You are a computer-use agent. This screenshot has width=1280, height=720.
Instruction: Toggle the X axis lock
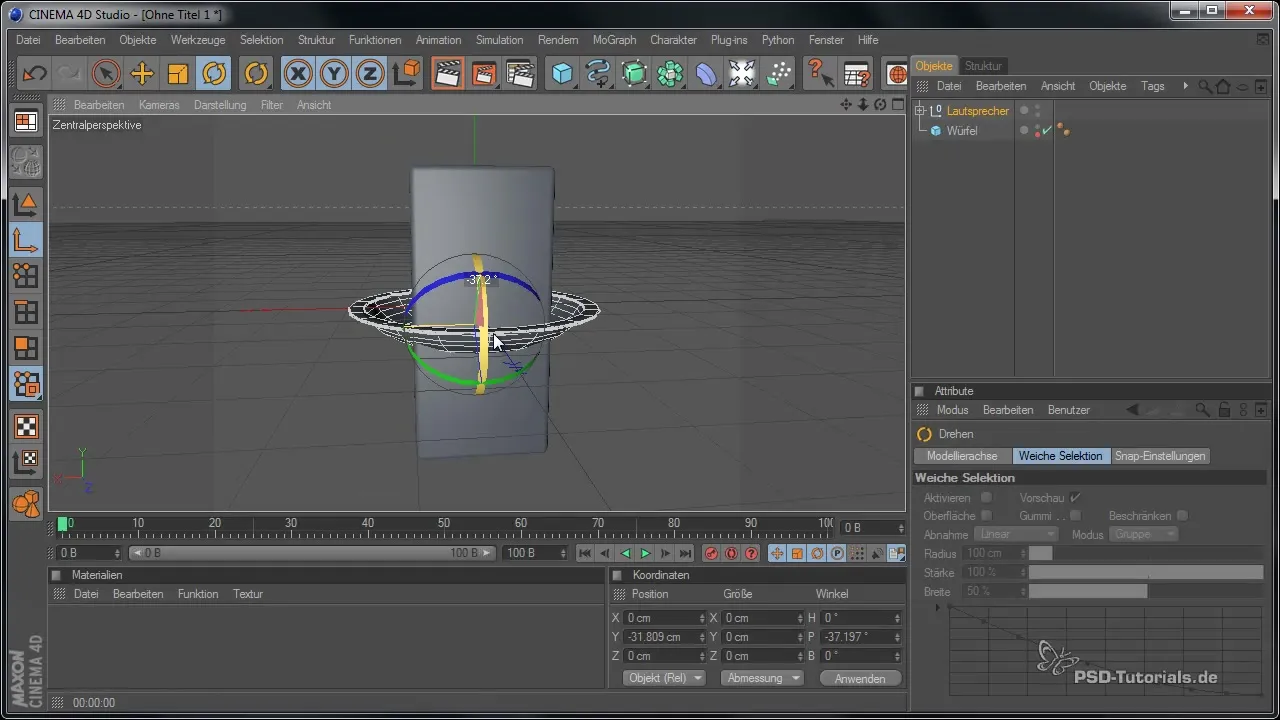click(297, 73)
